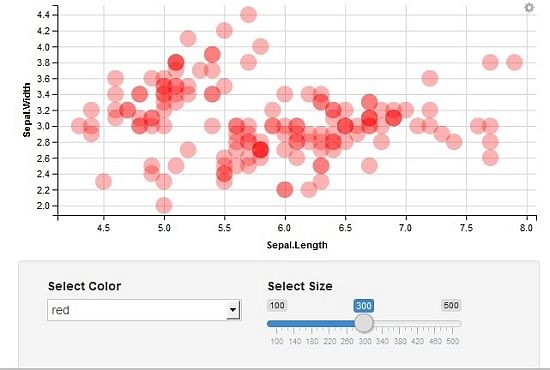Click the 100 minimum label above slider
This screenshot has width=550, height=370.
pos(277,305)
